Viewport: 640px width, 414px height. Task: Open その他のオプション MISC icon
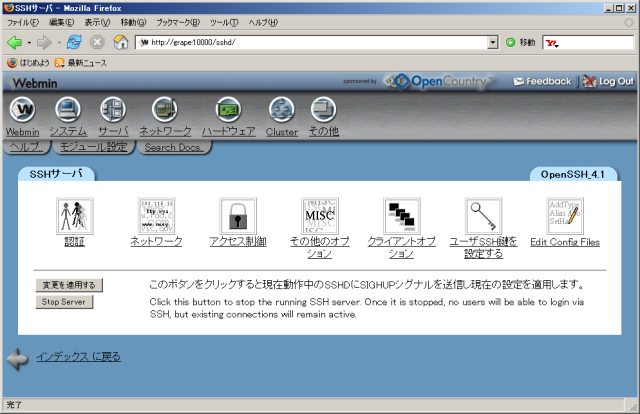[320, 216]
